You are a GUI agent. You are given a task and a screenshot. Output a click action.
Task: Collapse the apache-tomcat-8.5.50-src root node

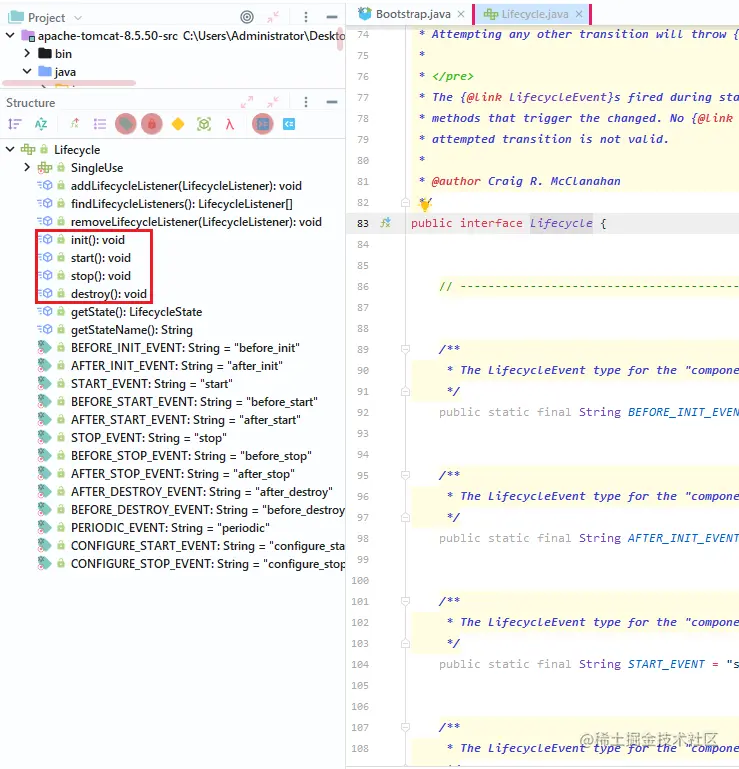[x=10, y=35]
